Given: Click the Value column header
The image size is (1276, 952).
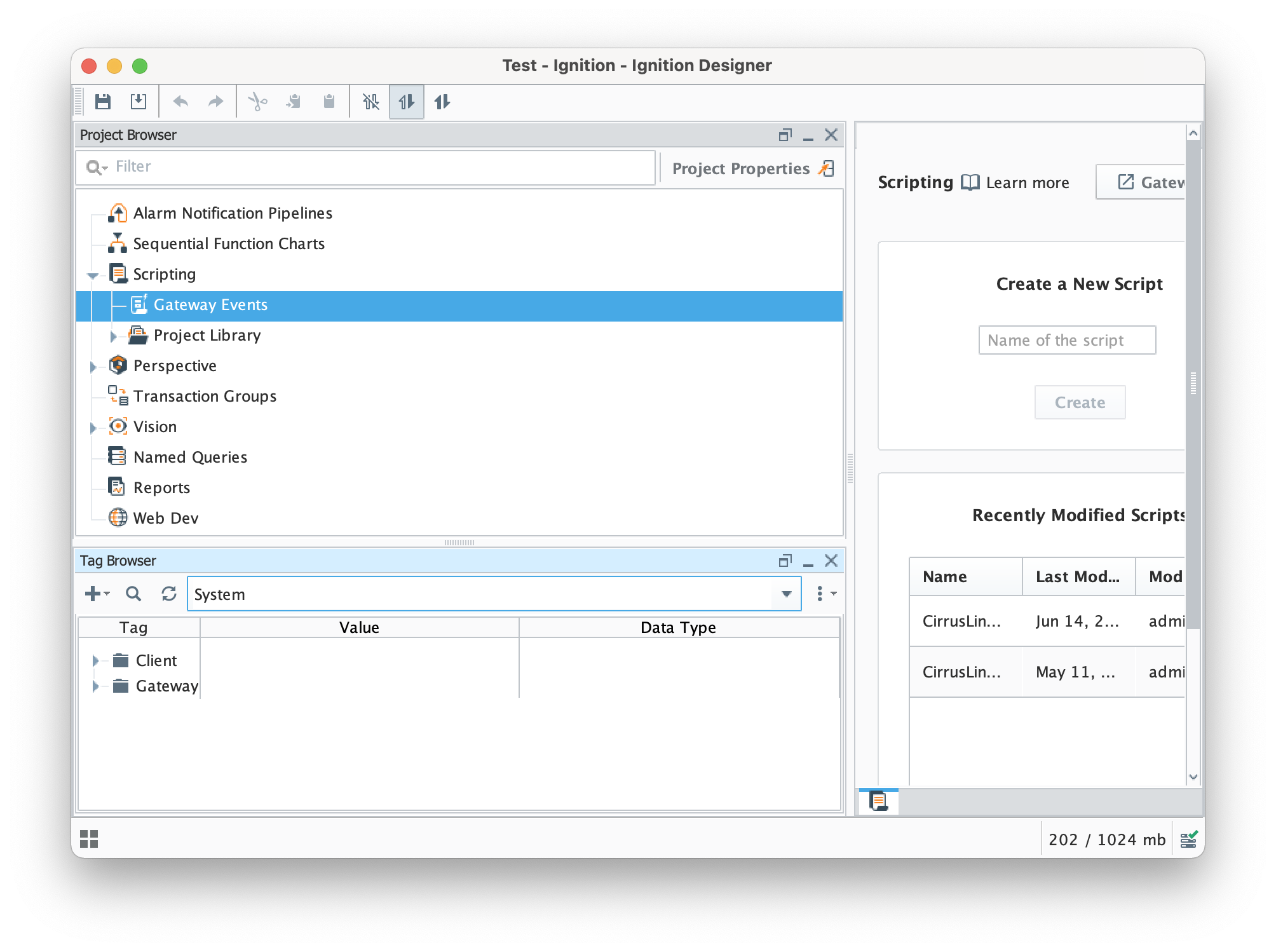Looking at the screenshot, I should (x=360, y=628).
